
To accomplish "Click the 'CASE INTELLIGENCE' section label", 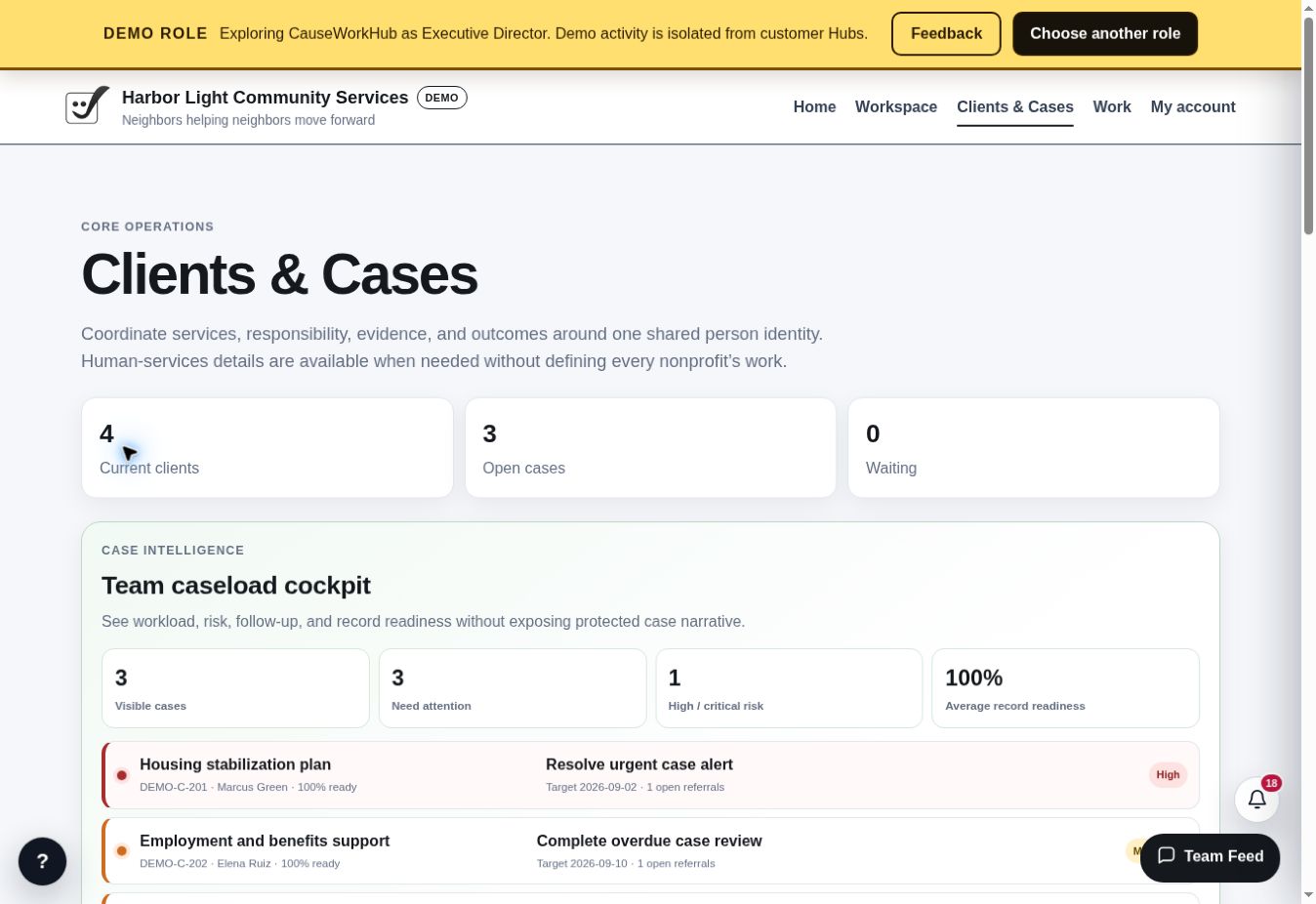I will pyautogui.click(x=173, y=551).
